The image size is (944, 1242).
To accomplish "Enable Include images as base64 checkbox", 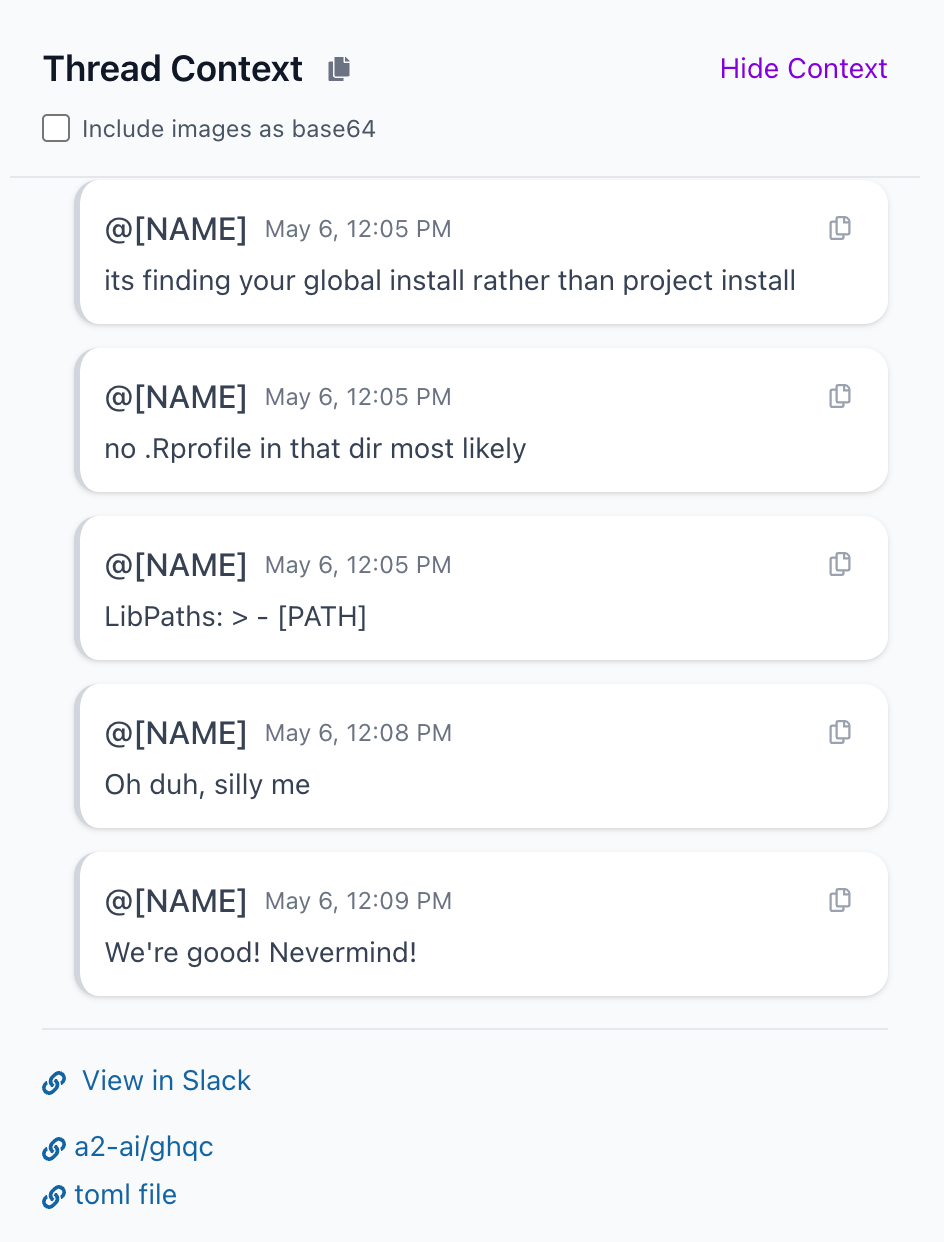I will tap(56, 129).
